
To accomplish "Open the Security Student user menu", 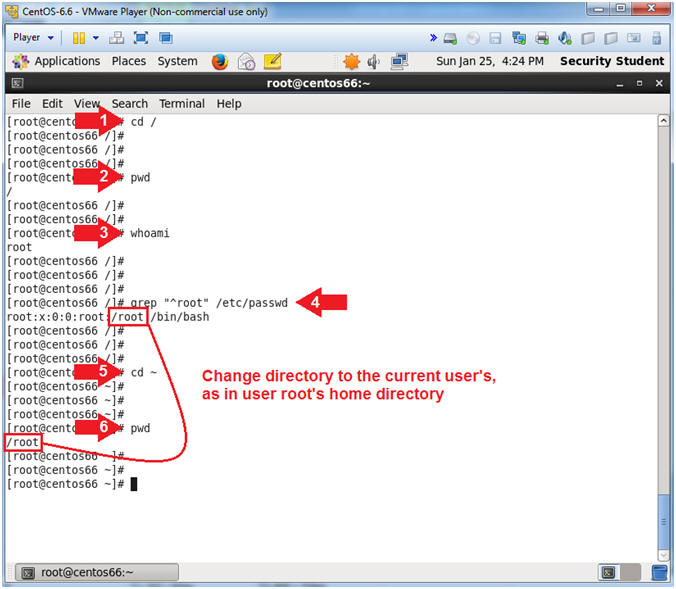I will click(612, 61).
